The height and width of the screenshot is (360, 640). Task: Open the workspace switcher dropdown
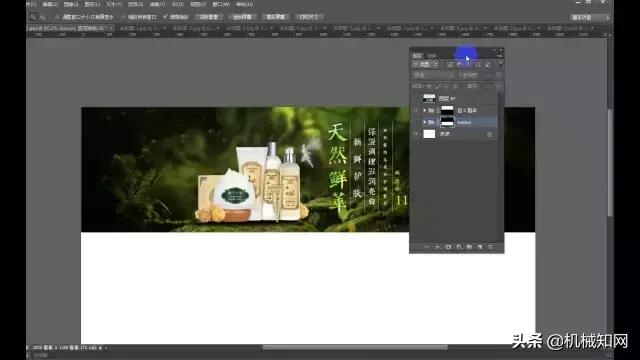click(x=590, y=17)
